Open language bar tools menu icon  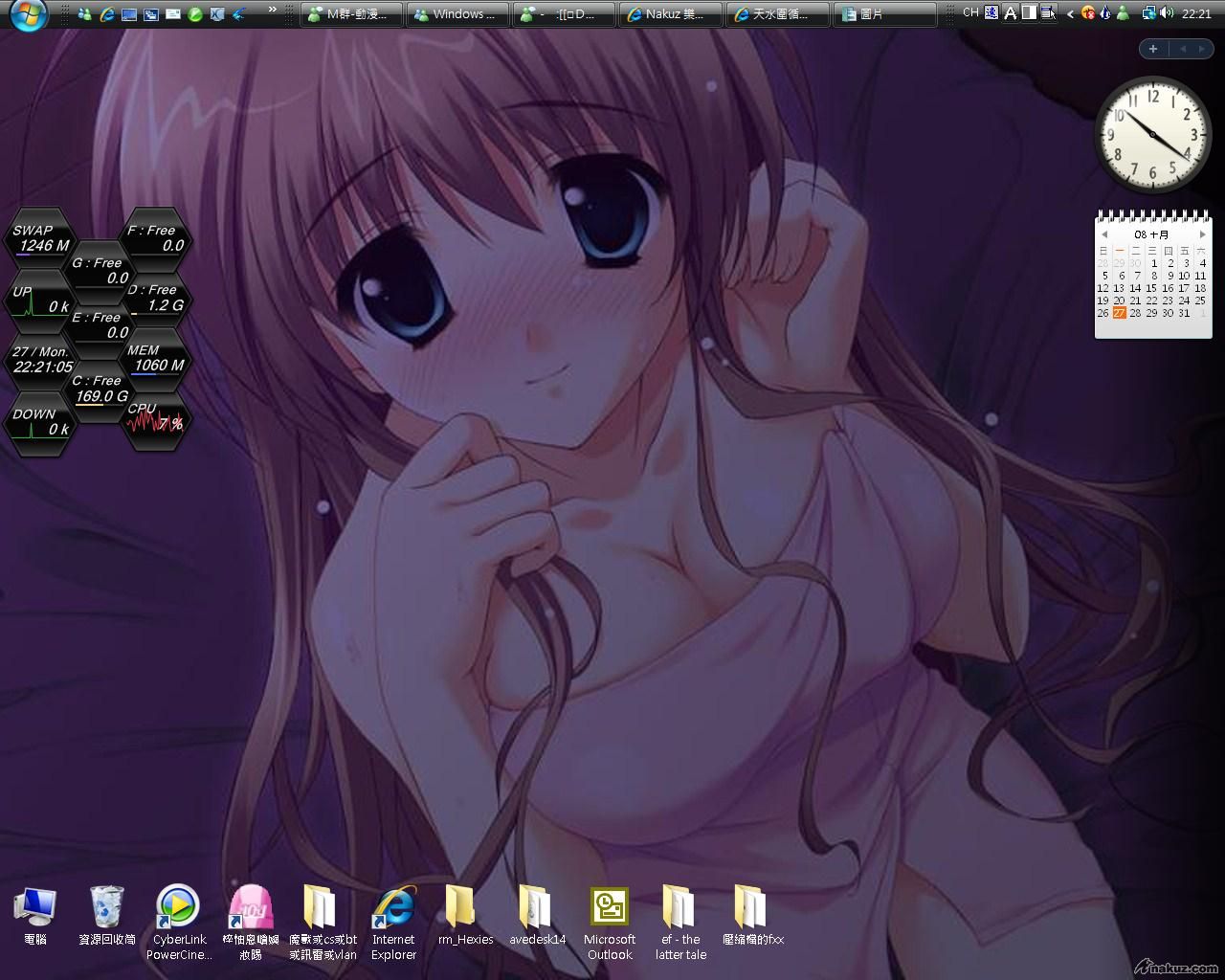click(x=1048, y=13)
